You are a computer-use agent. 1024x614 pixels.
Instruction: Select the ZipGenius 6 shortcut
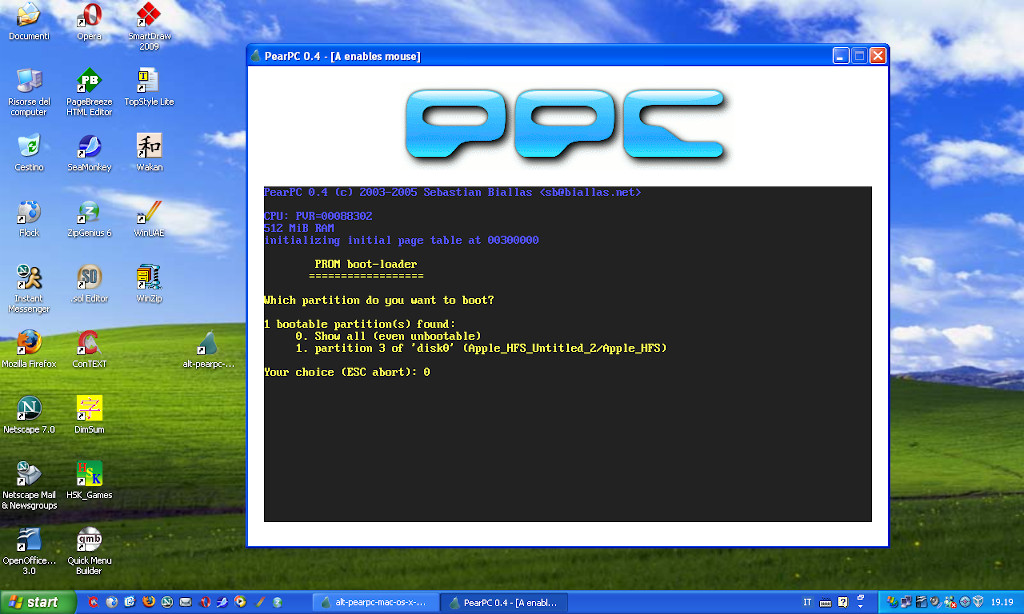89,218
